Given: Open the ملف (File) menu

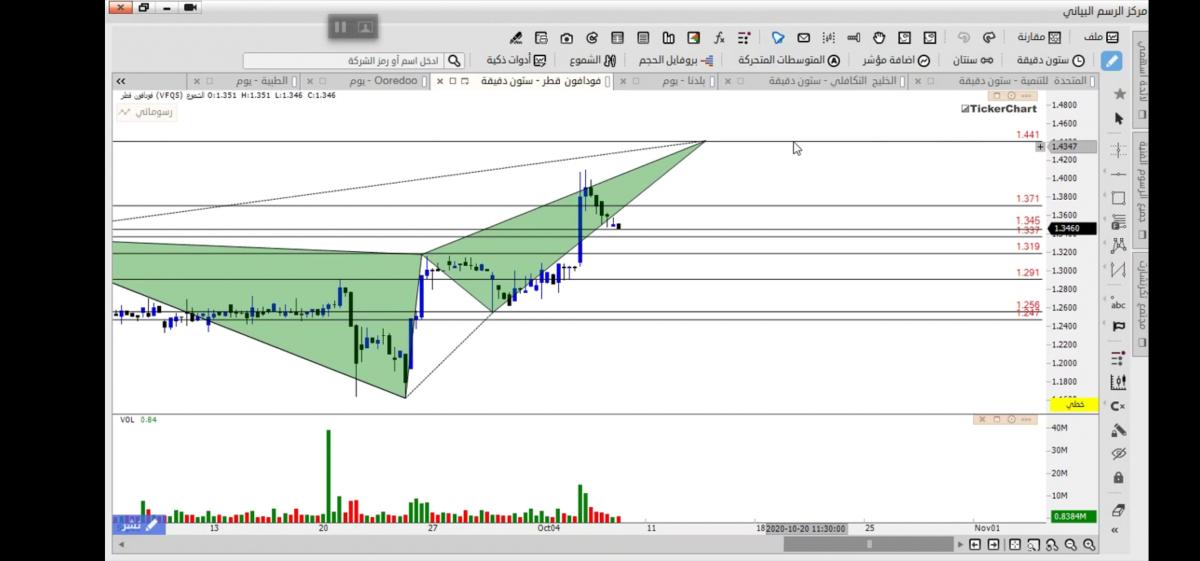Looking at the screenshot, I should pyautogui.click(x=1102, y=37).
